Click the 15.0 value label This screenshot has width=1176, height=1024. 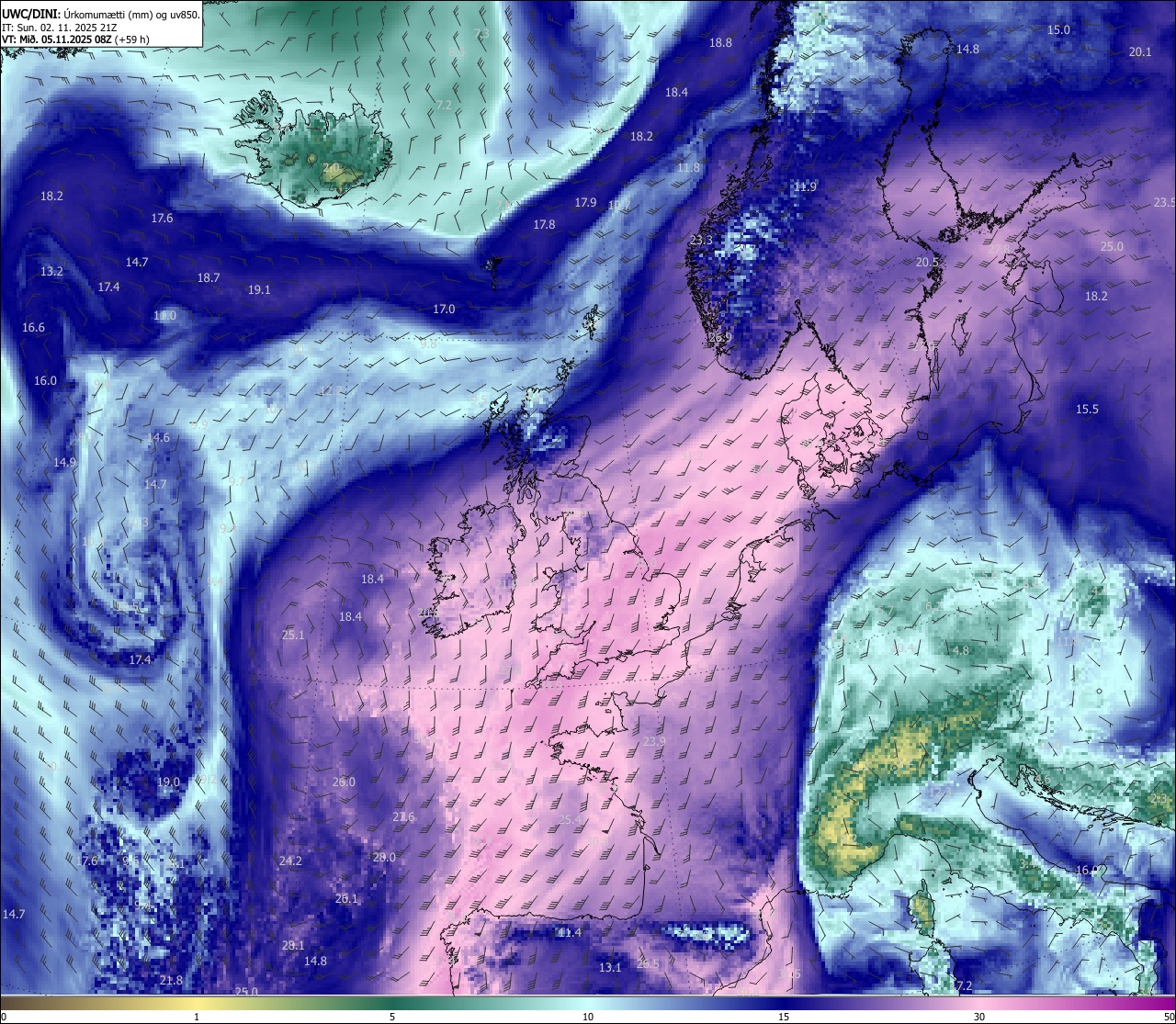click(1058, 29)
